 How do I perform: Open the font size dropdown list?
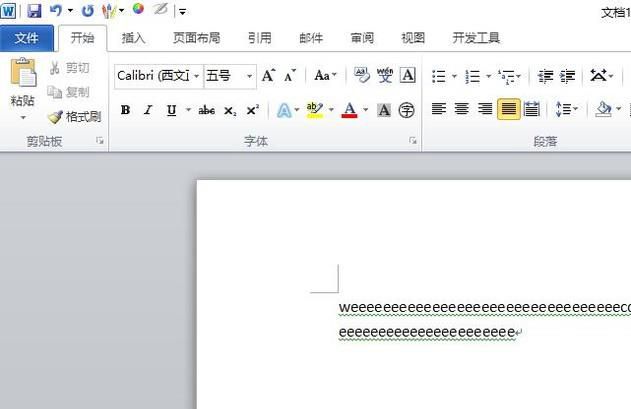(250, 76)
